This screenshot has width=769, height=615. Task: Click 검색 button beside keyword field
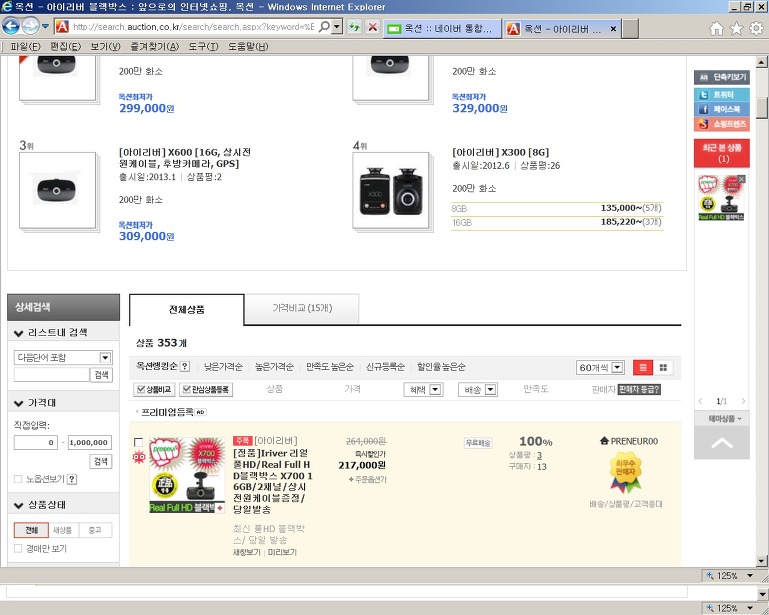pyautogui.click(x=102, y=375)
